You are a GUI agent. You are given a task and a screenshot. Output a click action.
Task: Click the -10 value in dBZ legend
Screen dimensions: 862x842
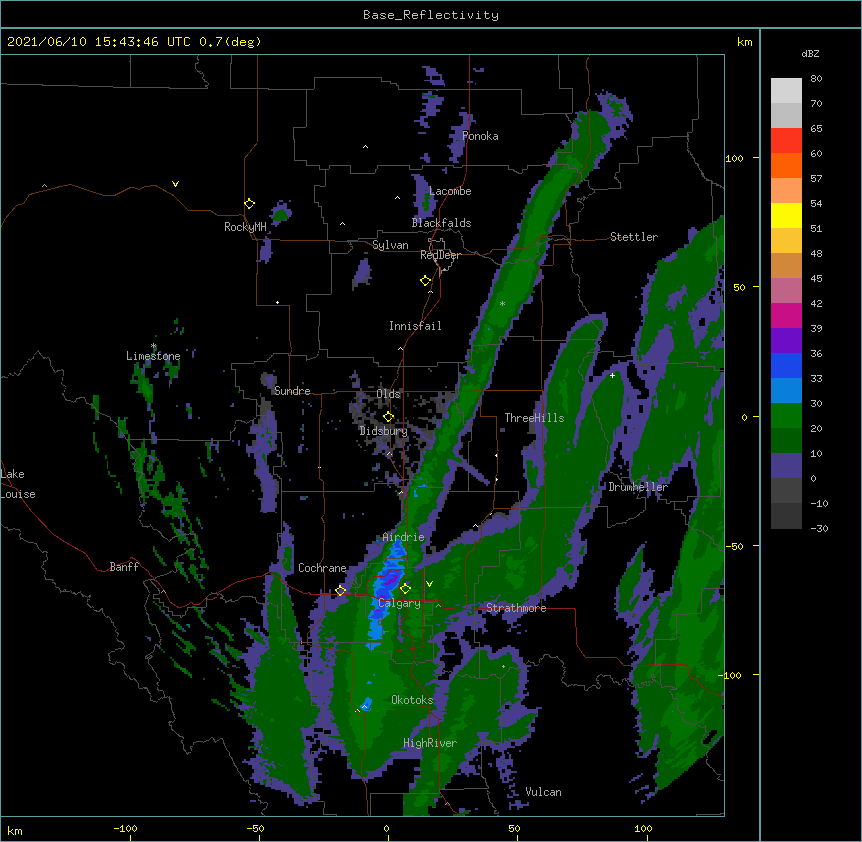coord(819,503)
